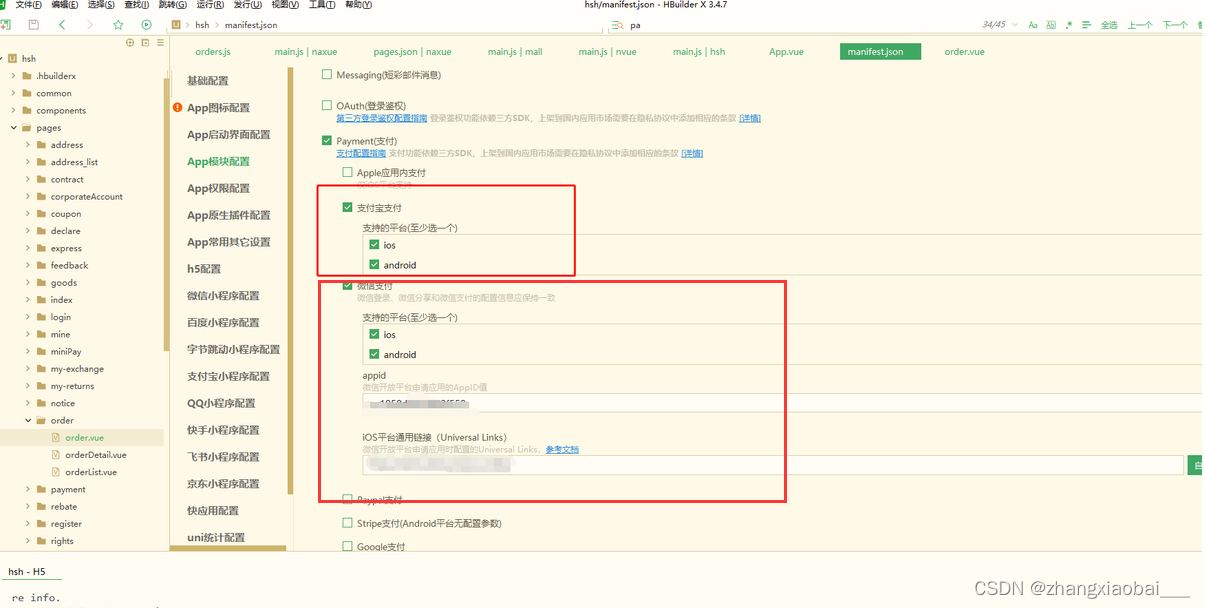Viewport: 1205px width, 608px height.
Task: Expand the common folder
Action: (x=13, y=93)
